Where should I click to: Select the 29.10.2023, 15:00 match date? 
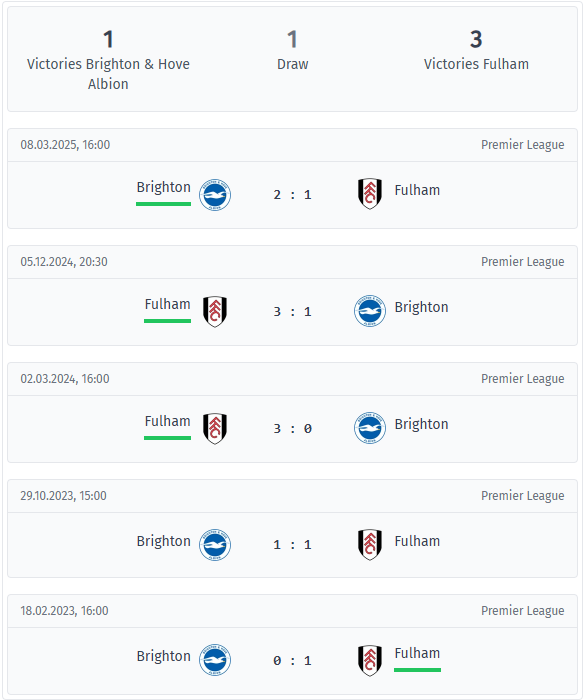tap(63, 496)
